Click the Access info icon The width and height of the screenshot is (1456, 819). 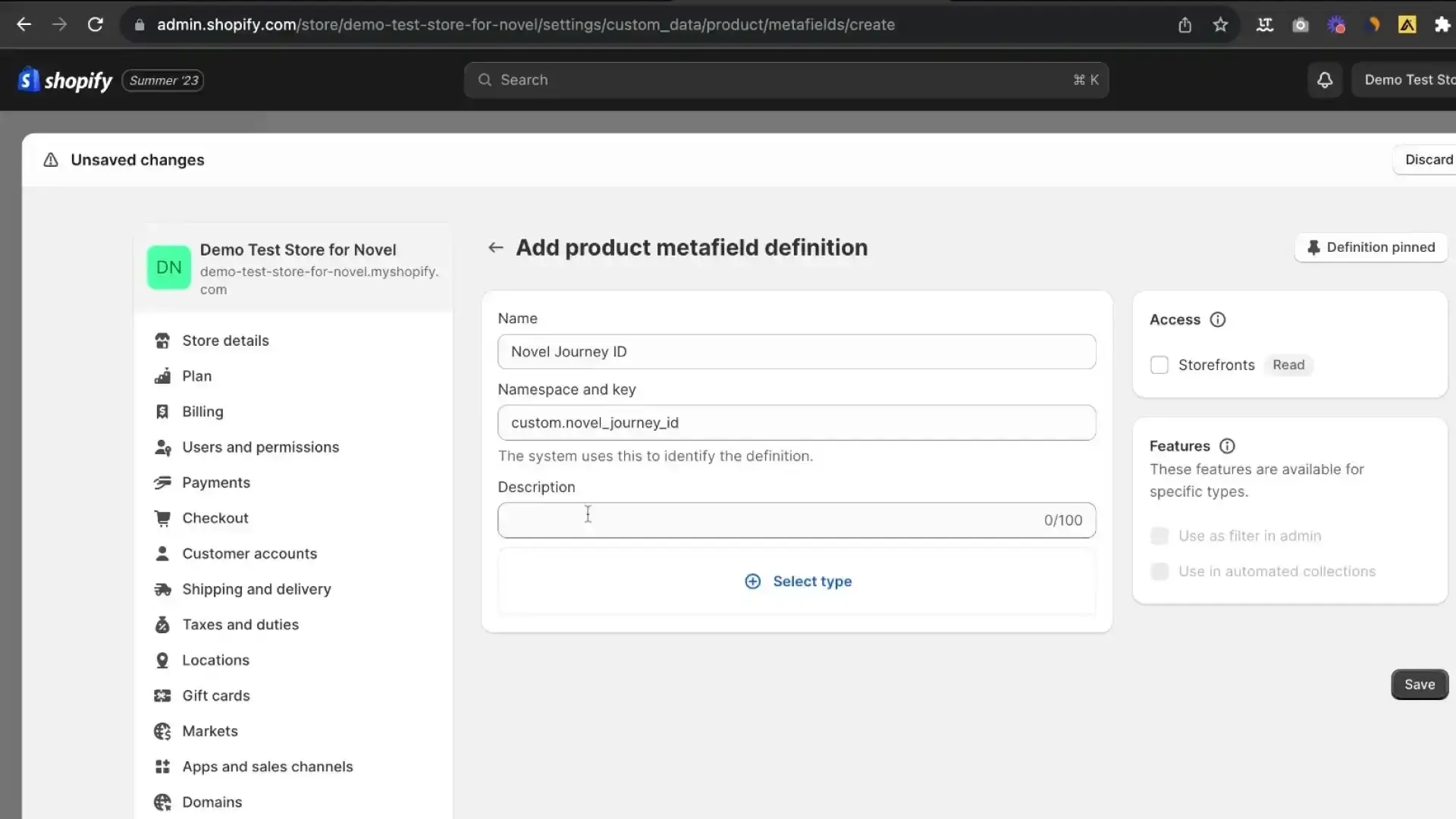(1217, 319)
